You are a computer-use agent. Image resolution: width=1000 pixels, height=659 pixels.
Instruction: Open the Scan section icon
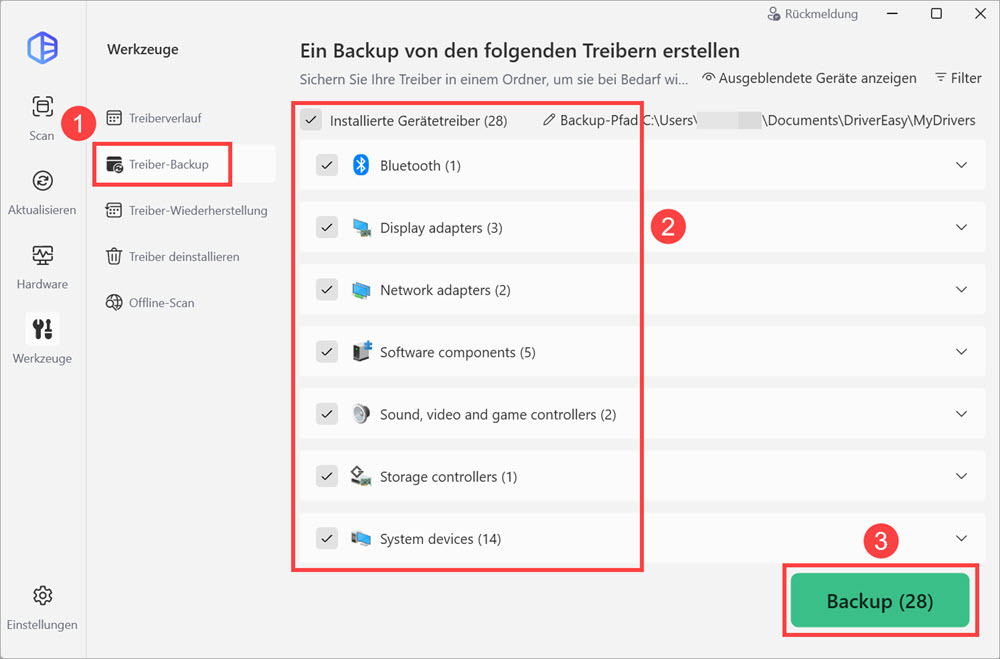[x=42, y=107]
